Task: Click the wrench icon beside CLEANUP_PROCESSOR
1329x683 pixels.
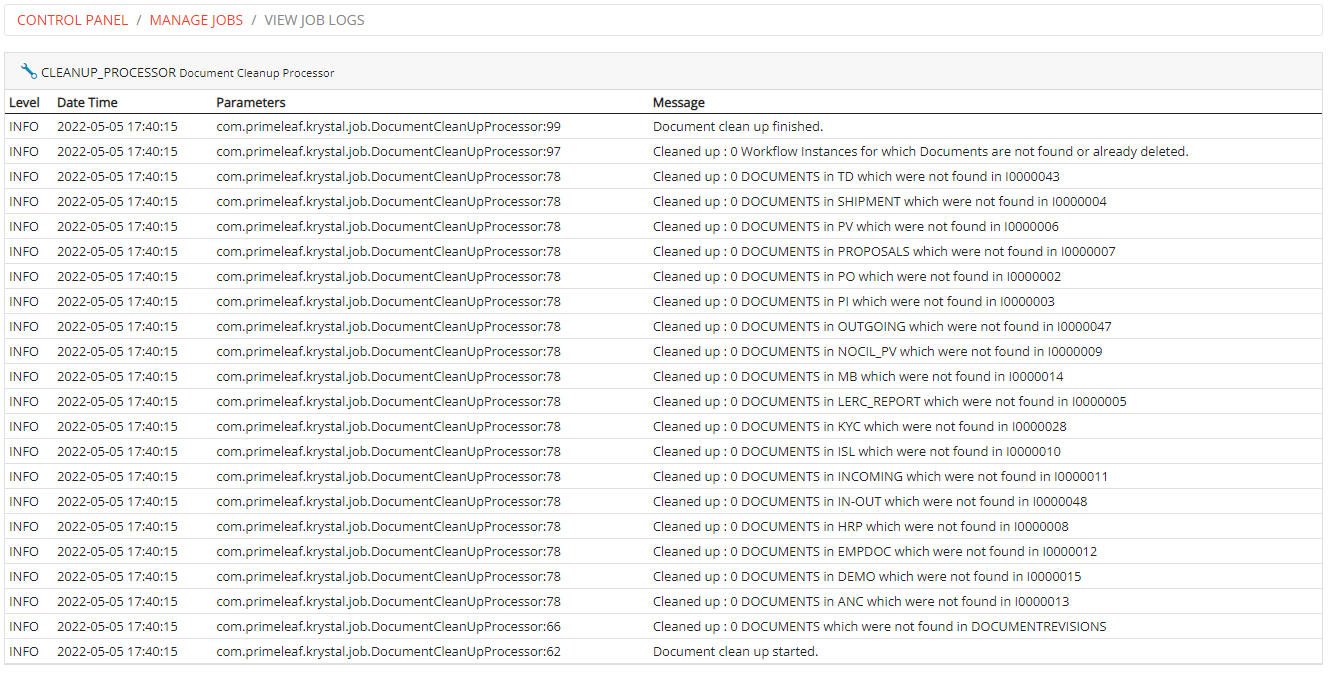Action: click(x=27, y=70)
